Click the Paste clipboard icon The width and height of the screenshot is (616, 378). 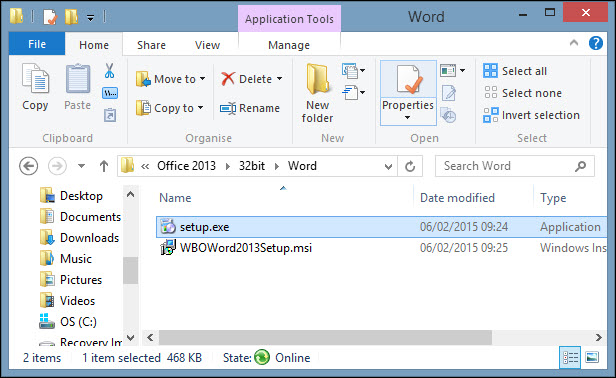tap(77, 78)
